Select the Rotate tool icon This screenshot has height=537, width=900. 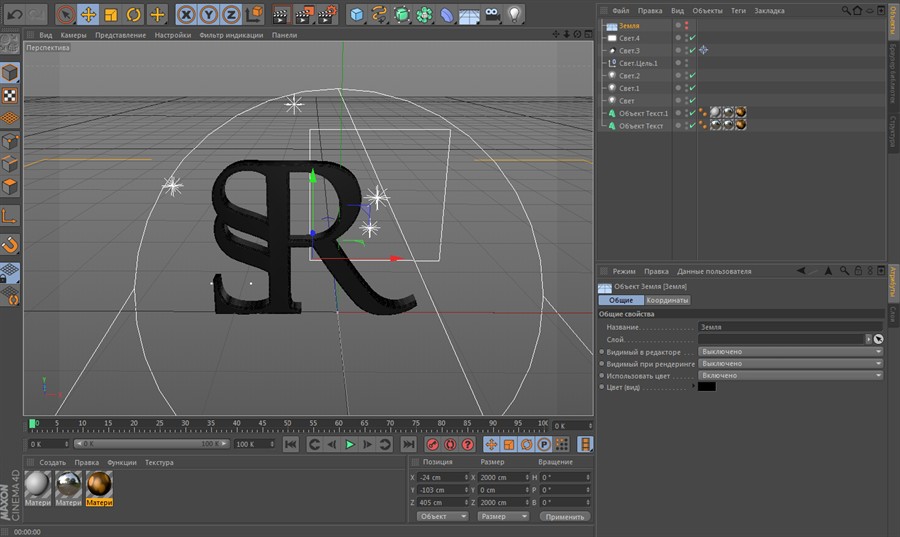133,14
